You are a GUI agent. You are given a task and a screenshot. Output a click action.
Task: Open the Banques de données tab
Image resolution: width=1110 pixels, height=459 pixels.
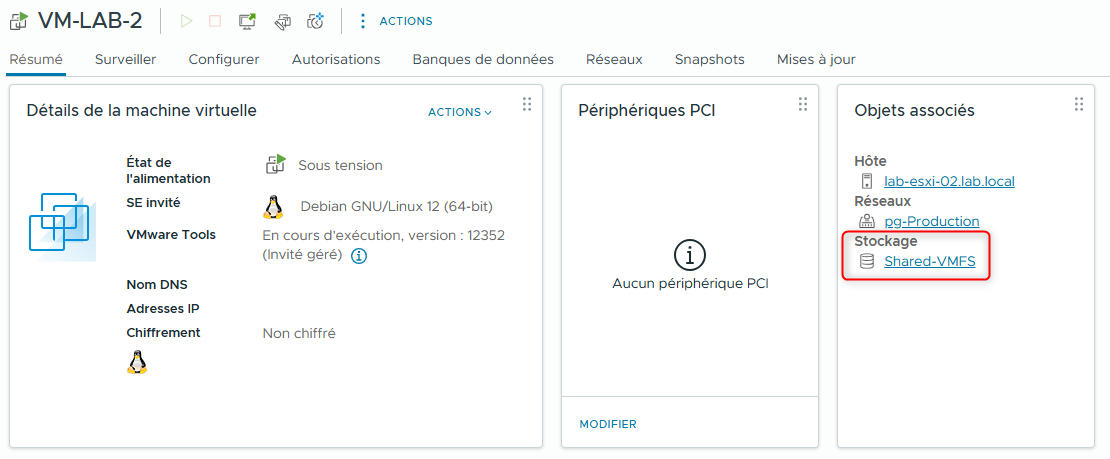[483, 60]
